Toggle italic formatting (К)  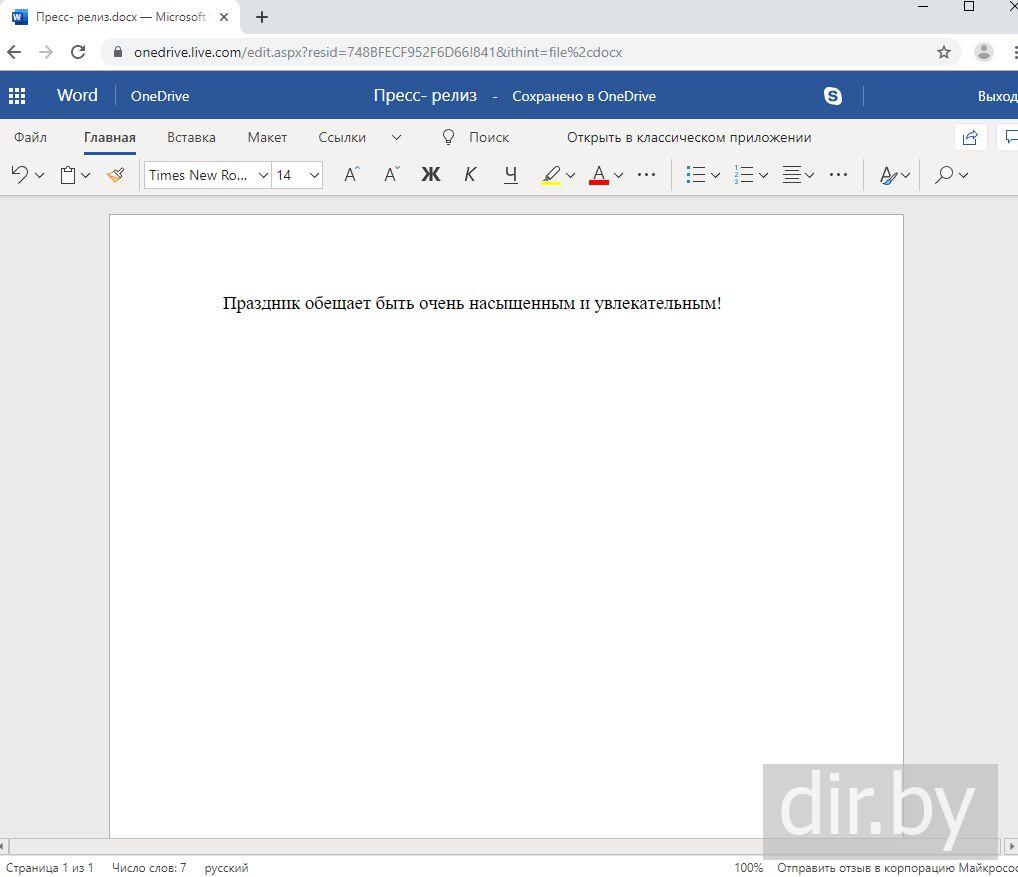[470, 175]
